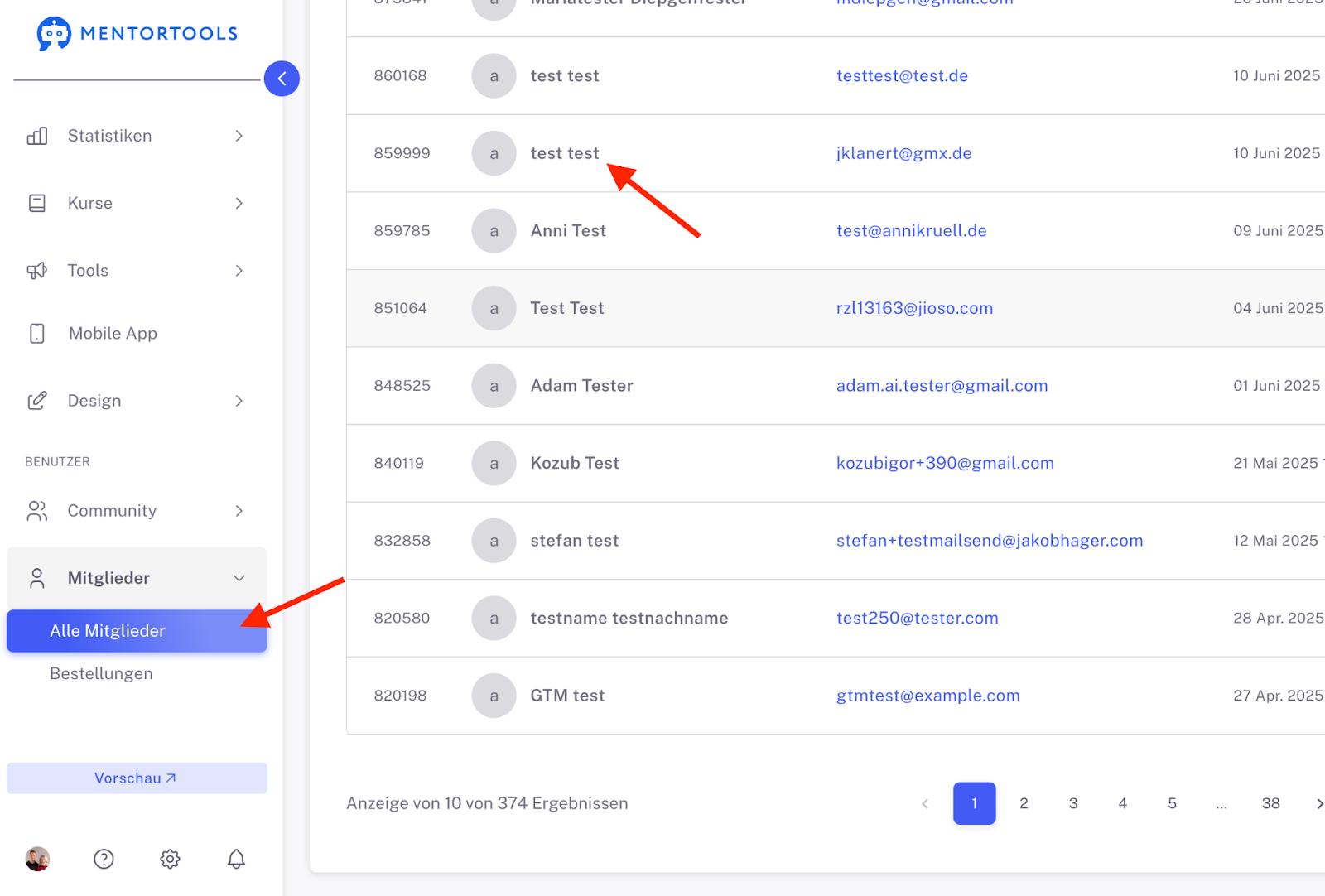Click the user profile avatar photo

tap(37, 859)
